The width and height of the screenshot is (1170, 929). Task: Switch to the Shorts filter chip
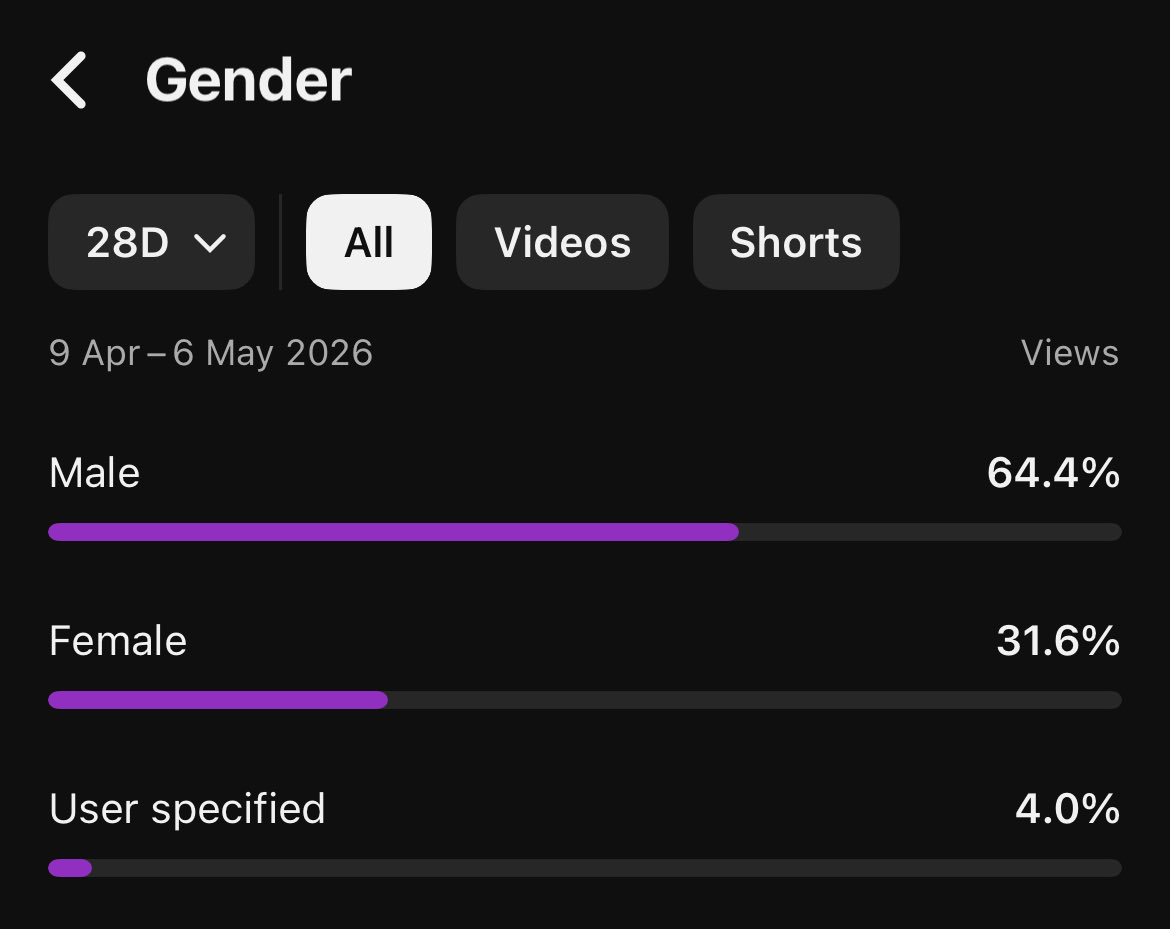(x=796, y=242)
